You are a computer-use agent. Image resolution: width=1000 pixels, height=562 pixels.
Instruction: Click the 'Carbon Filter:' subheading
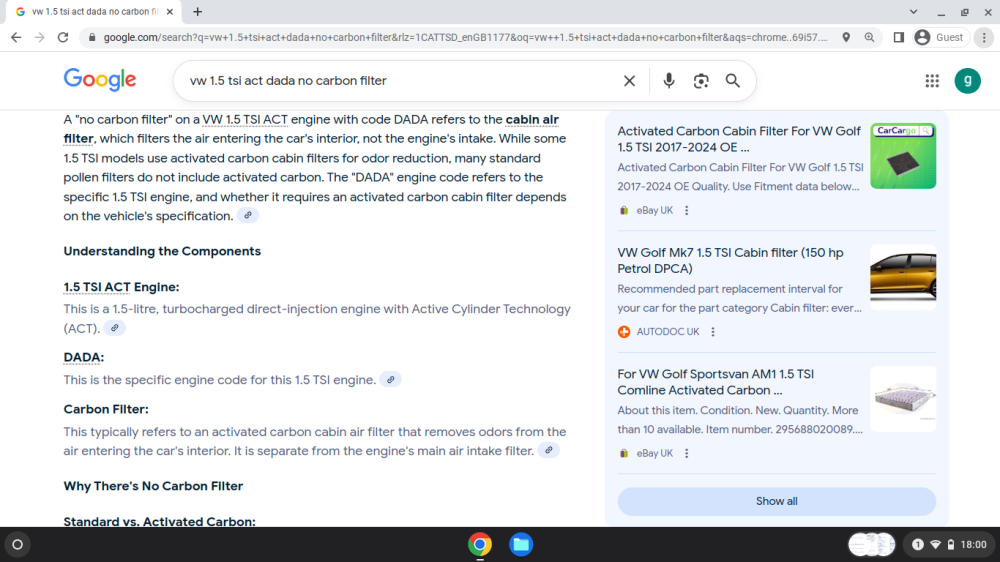click(106, 410)
